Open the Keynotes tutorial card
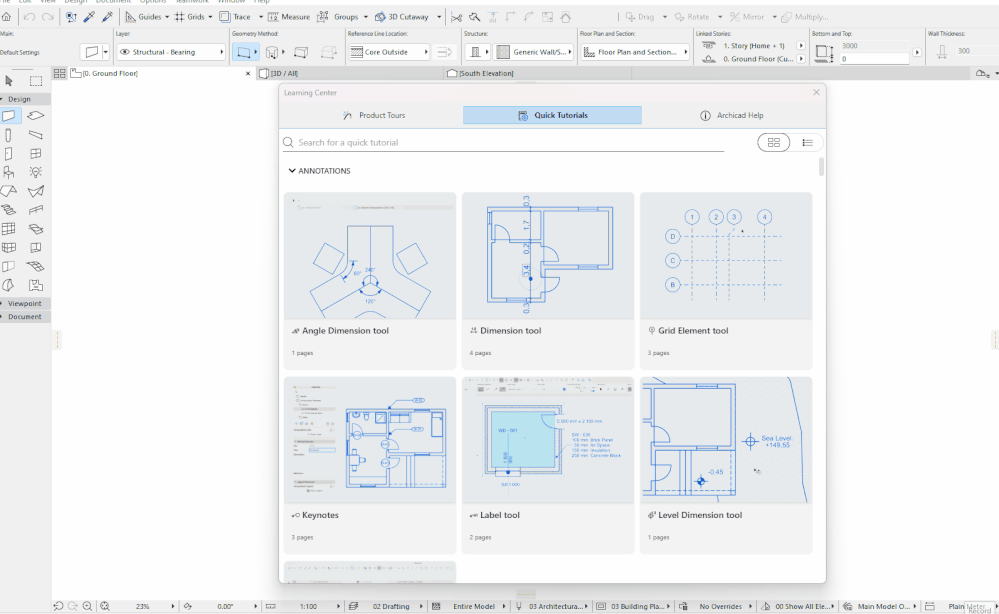The width and height of the screenshot is (999, 614). coord(370,465)
